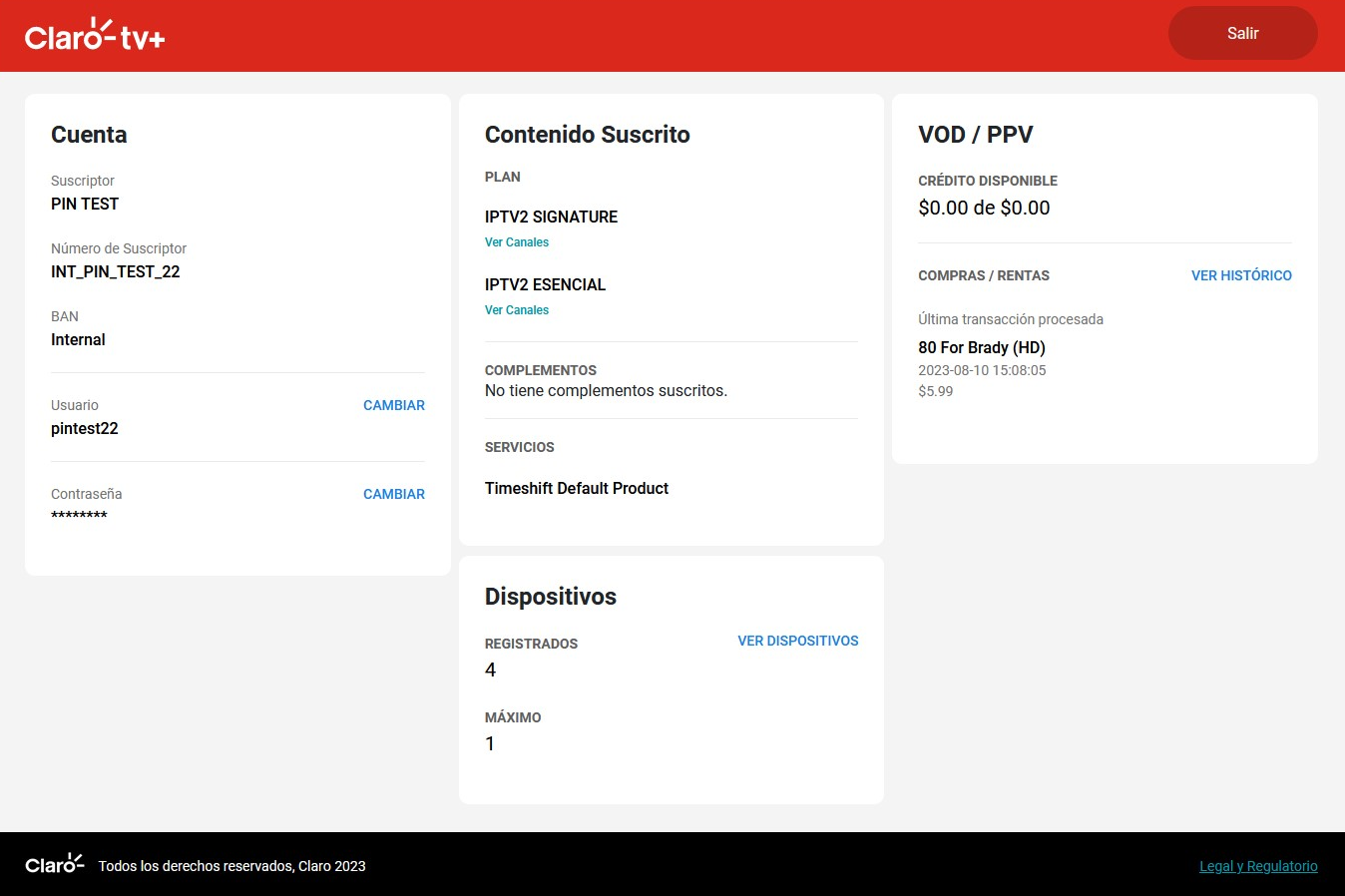Screen dimensions: 1345x896
Task: Click the No tiene complementos suscritos text
Action: (x=606, y=390)
